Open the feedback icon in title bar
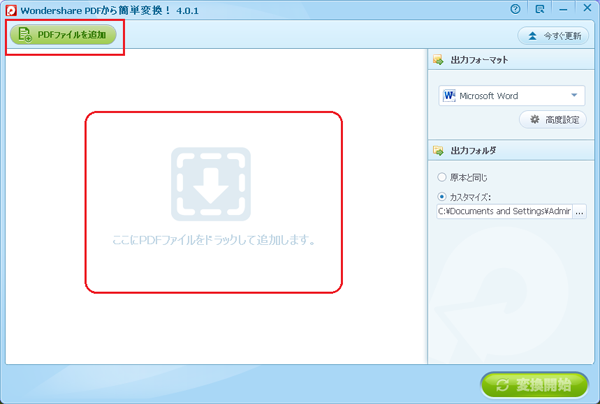Viewport: 600px width, 404px height. click(x=540, y=9)
